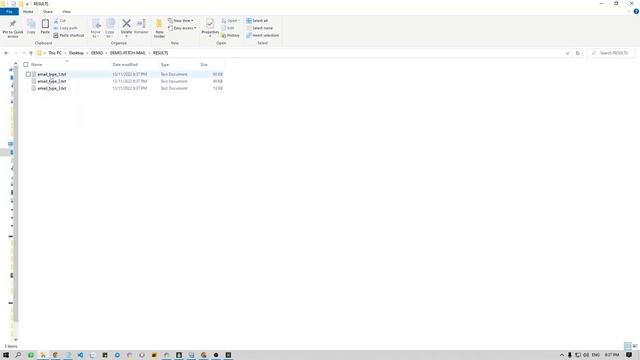Screen dimensions: 640x360
Task: Click inside the Search RESULTS box
Action: (611, 53)
